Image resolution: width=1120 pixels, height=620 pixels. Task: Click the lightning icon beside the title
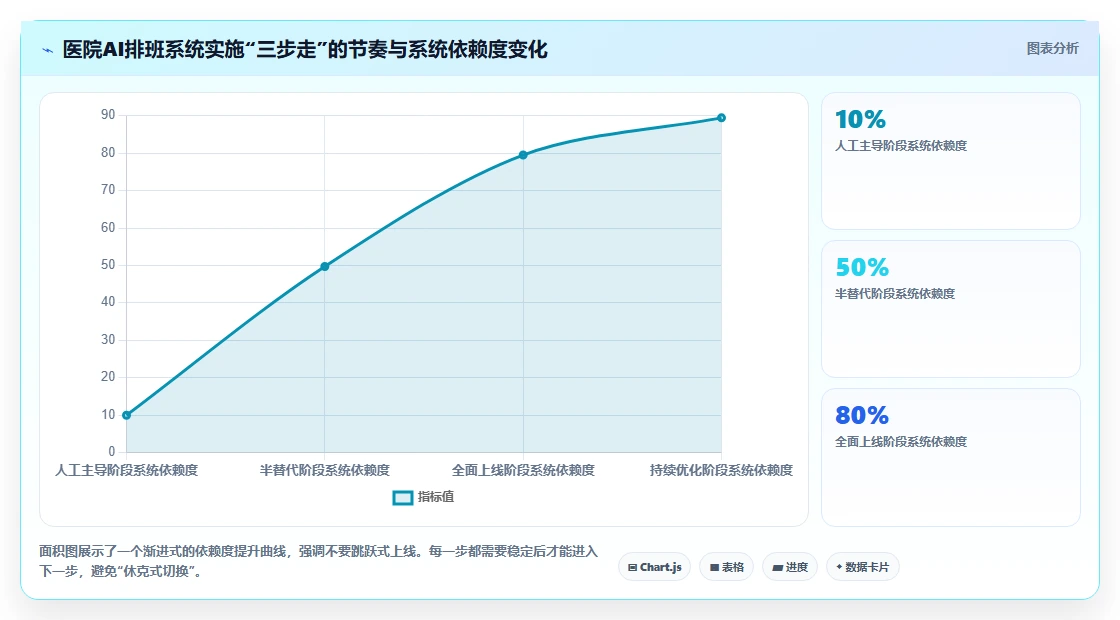pos(48,50)
